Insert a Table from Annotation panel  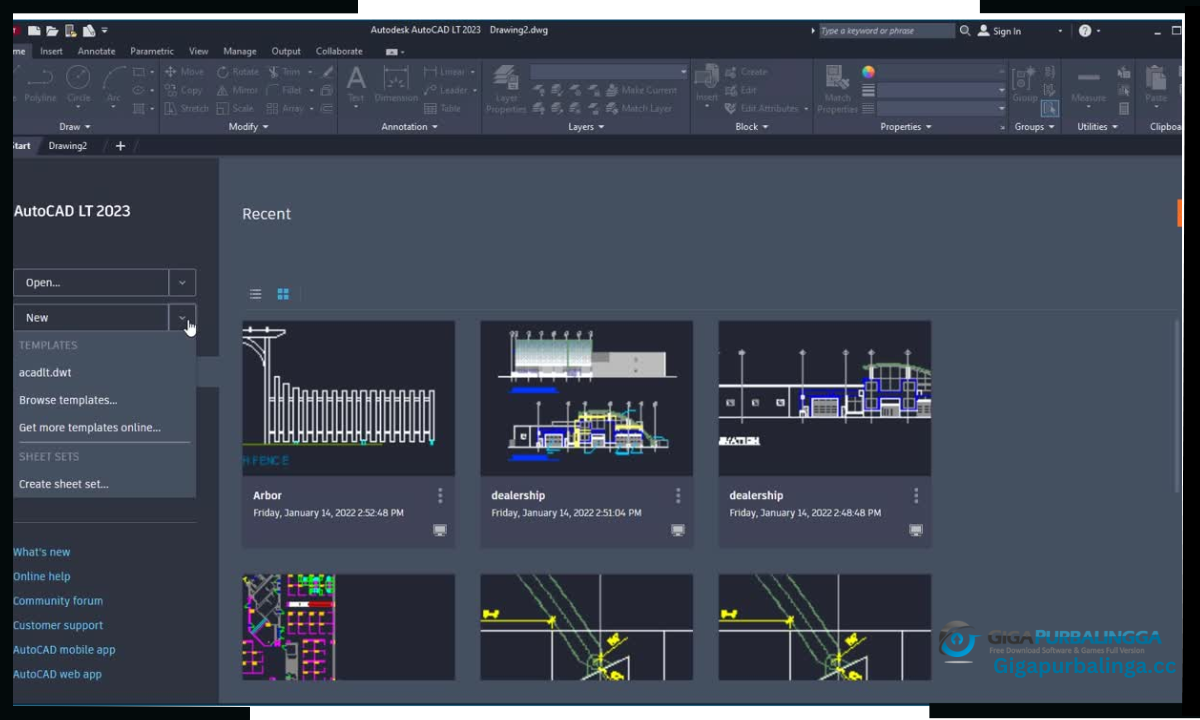443,108
